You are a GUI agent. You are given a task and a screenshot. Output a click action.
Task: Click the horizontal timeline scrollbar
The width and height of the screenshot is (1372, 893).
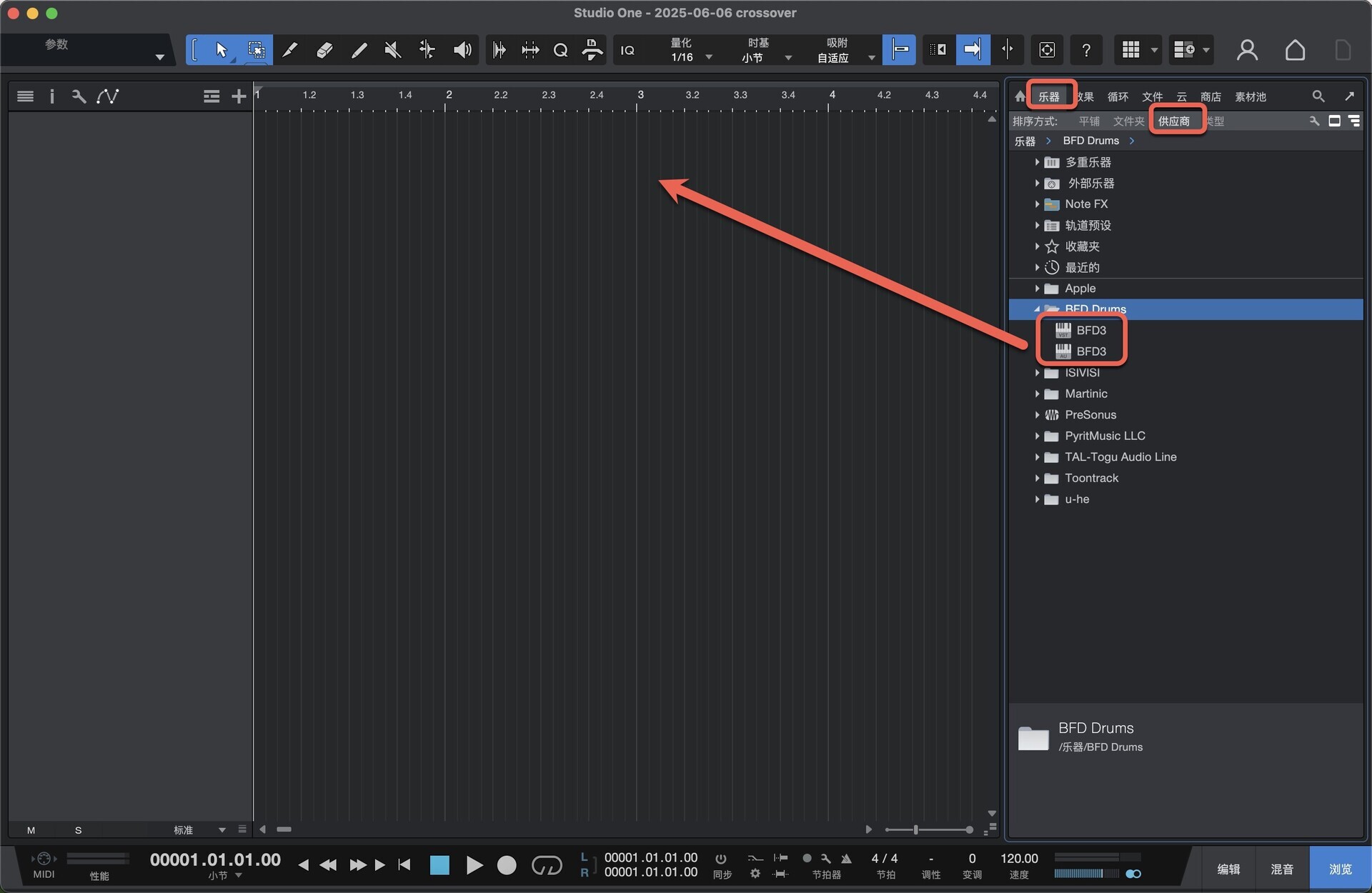click(x=284, y=829)
